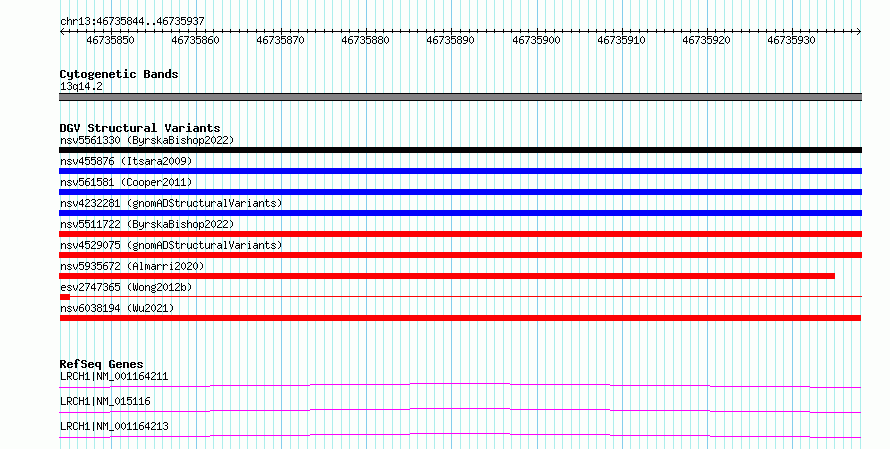The width and height of the screenshot is (890, 449).
Task: Click ruler position 46735930
Action: pyautogui.click(x=791, y=40)
